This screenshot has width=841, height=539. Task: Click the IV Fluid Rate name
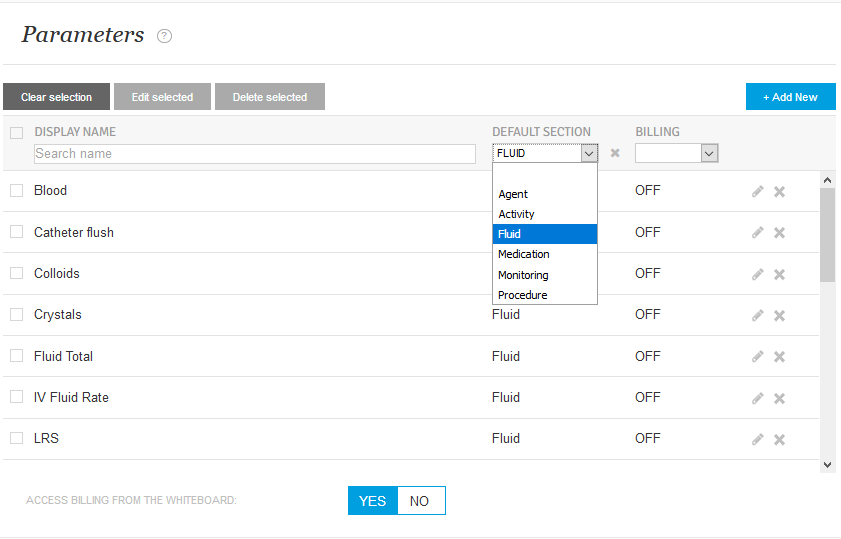click(71, 397)
